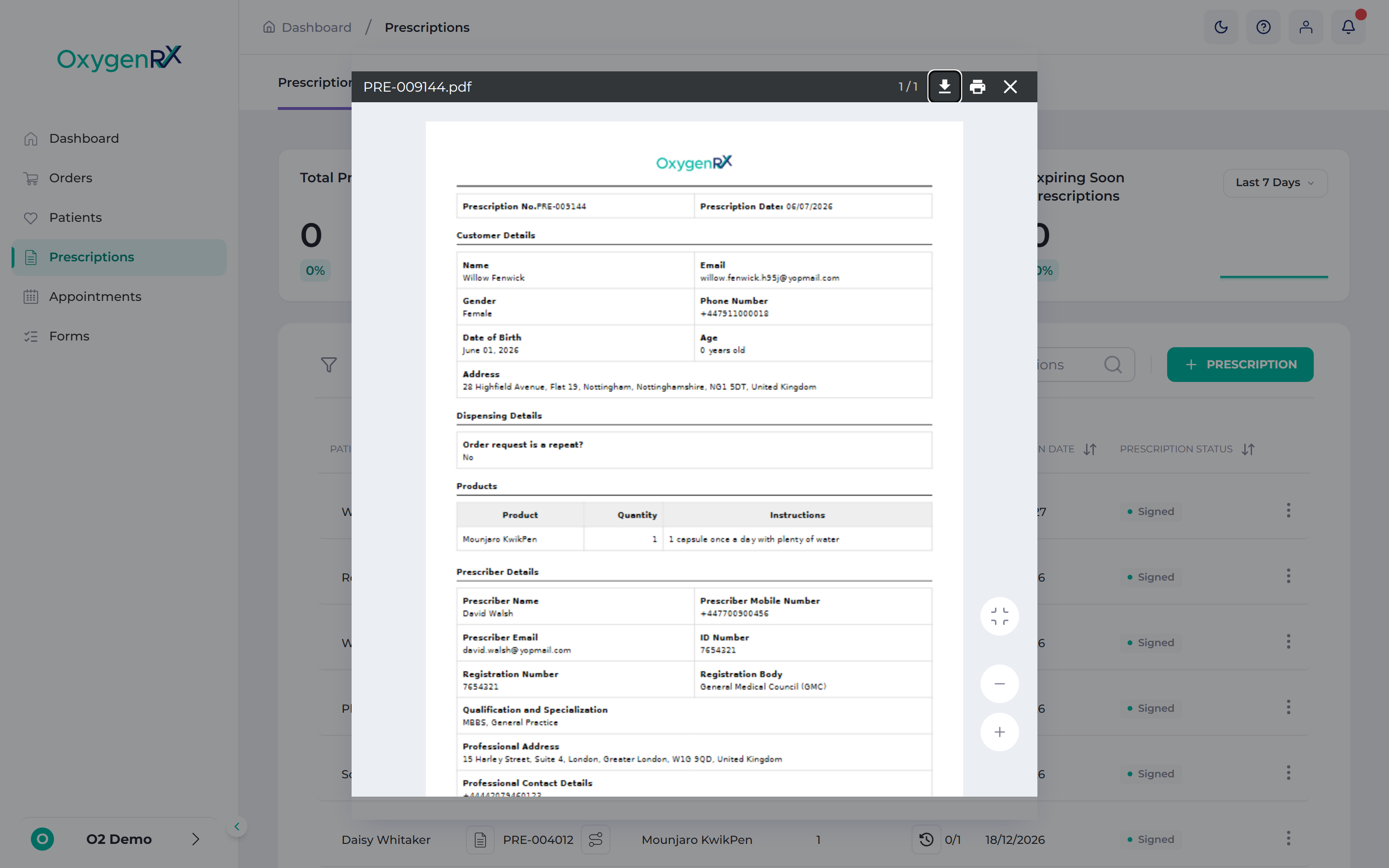Click the Patients heart icon
Image resolution: width=1389 pixels, height=868 pixels.
[x=31, y=218]
